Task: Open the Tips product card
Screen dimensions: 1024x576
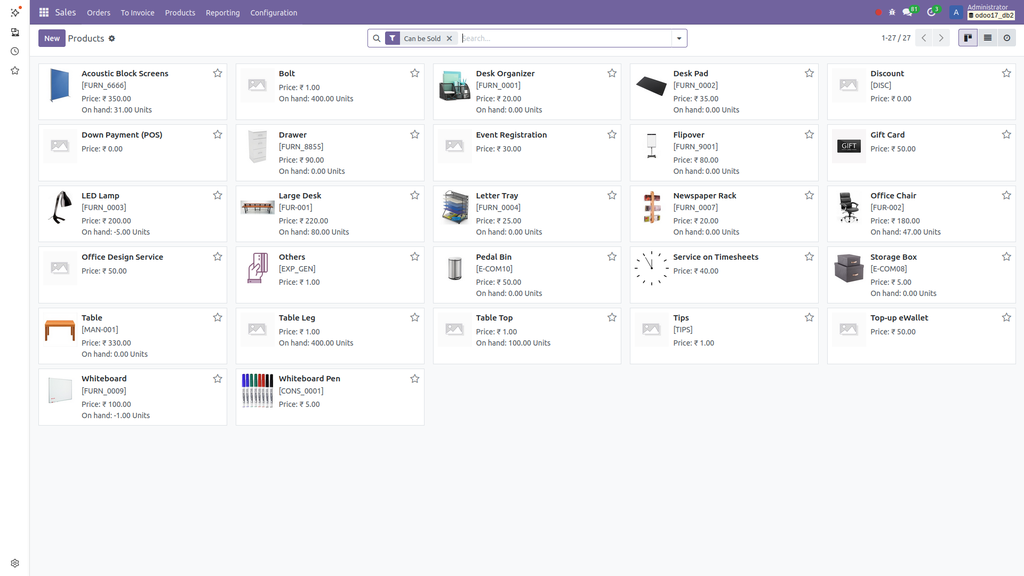Action: pos(724,336)
